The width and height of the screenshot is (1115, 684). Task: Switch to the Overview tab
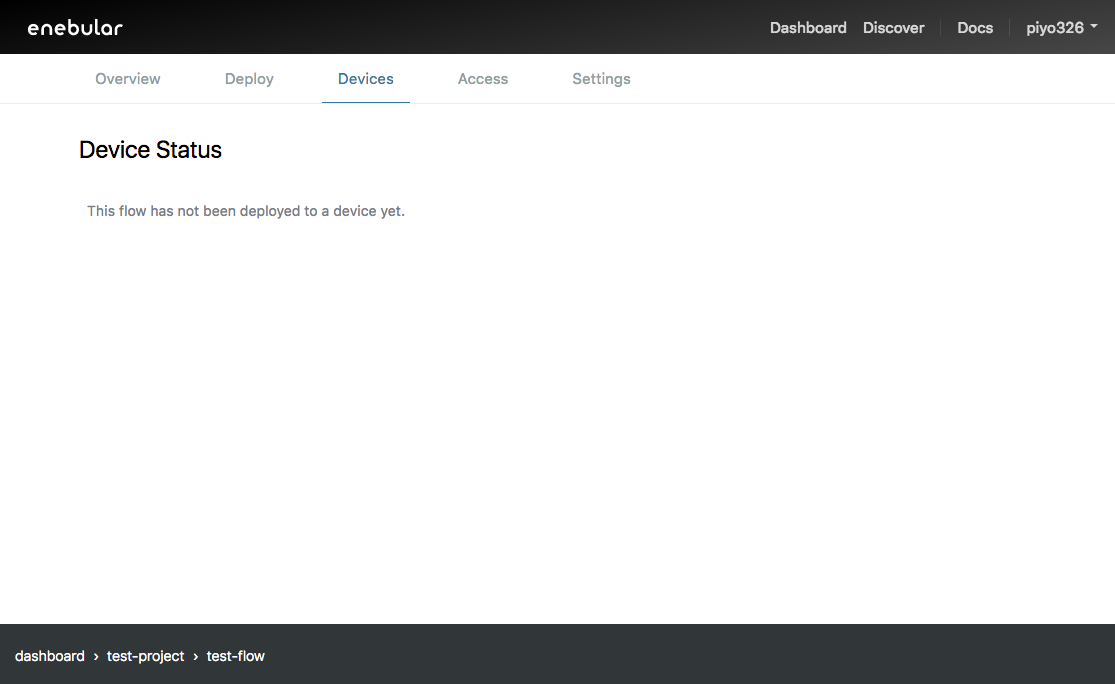coord(128,79)
